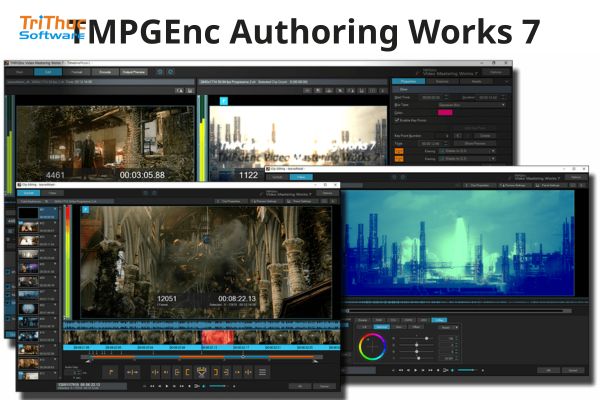Click the red selected range on thumbnail timeline

217,338
